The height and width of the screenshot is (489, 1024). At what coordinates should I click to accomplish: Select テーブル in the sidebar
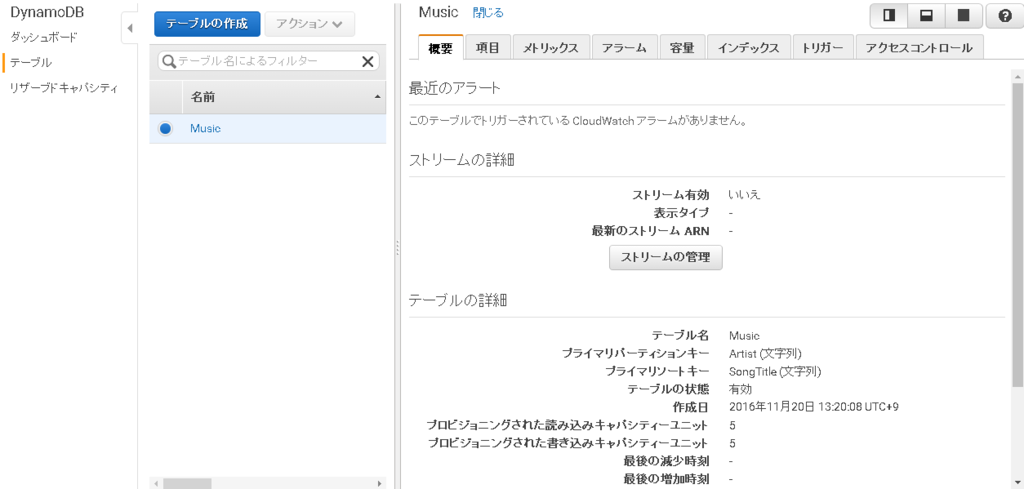(x=31, y=63)
